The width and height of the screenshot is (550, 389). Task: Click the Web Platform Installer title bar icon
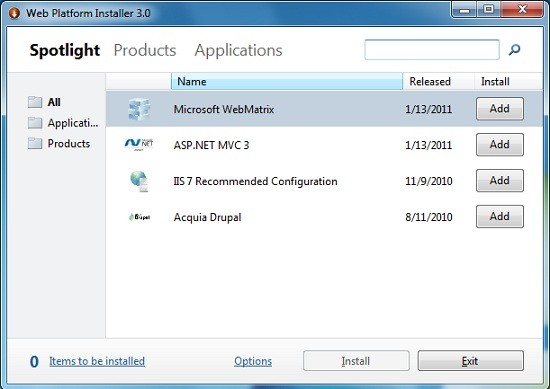[14, 13]
